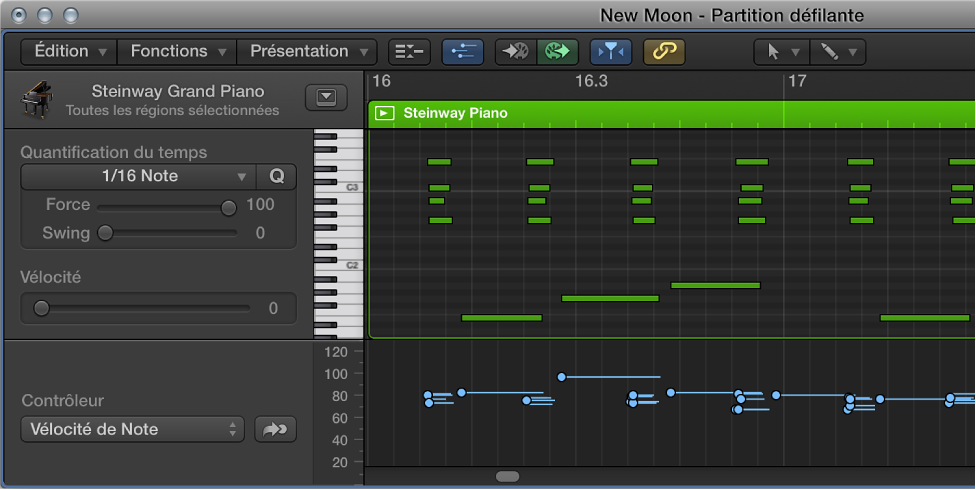Toggle the blue Catch playhead button

(x=611, y=52)
